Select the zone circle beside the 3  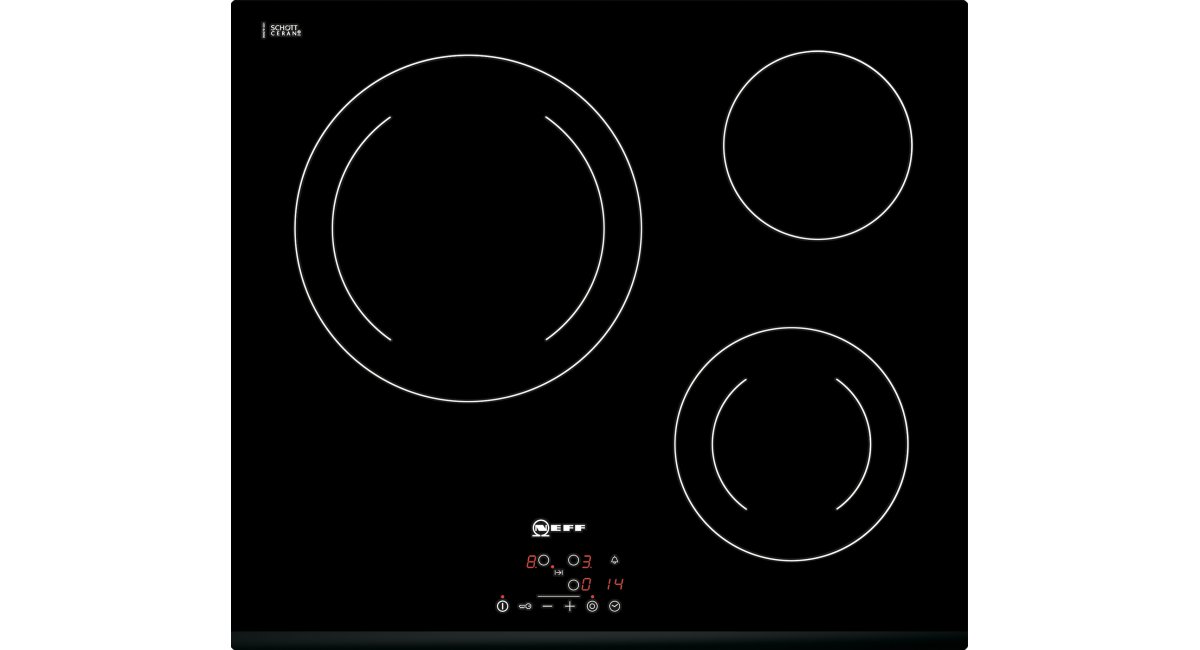[574, 561]
